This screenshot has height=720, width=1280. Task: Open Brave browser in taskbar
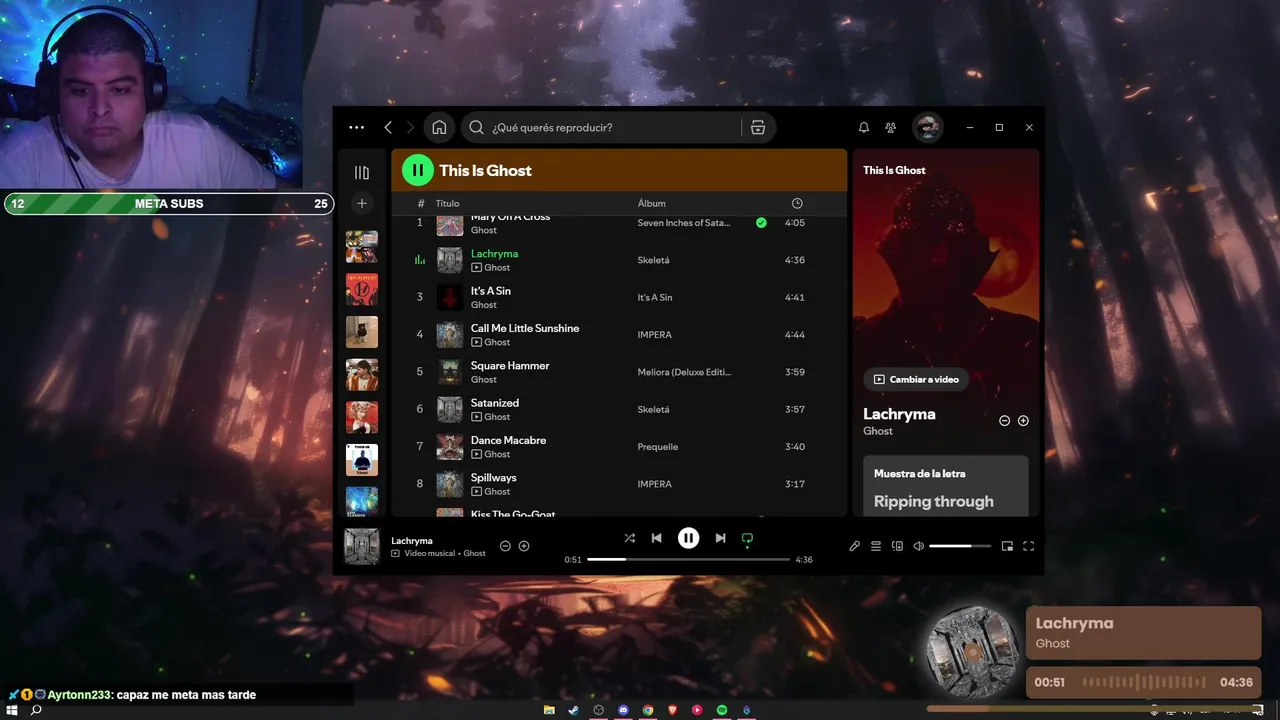pos(672,710)
